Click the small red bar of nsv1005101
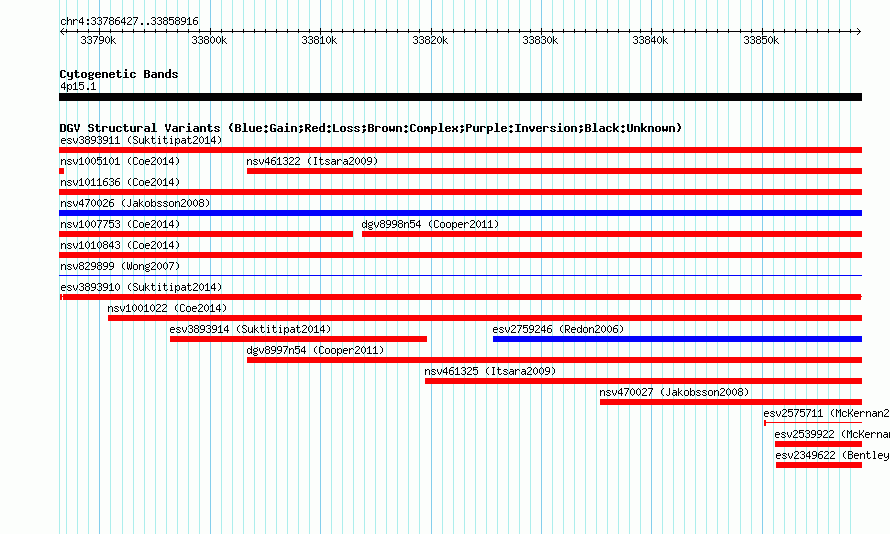The height and width of the screenshot is (534, 890). [x=61, y=171]
